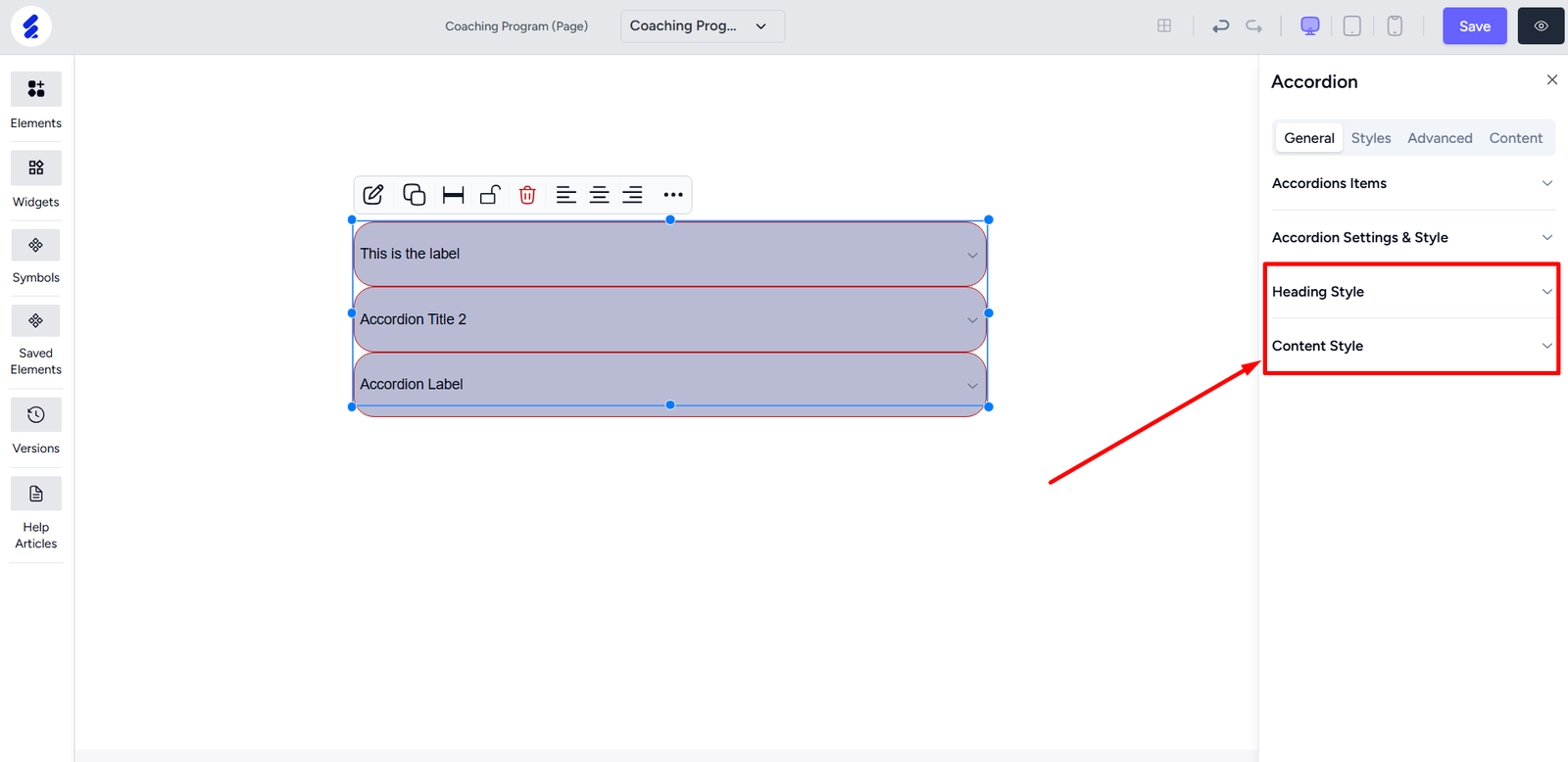Click the full-width icon in floating toolbar
Screen dimensions: 1568x762
(453, 195)
